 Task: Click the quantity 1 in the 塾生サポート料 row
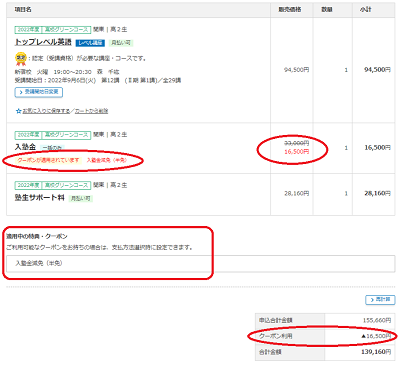346,194
